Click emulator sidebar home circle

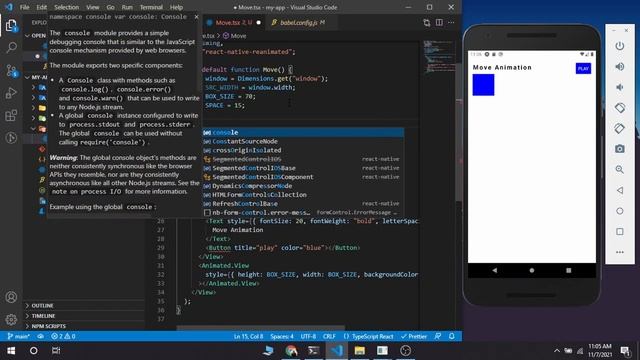pos(620,211)
